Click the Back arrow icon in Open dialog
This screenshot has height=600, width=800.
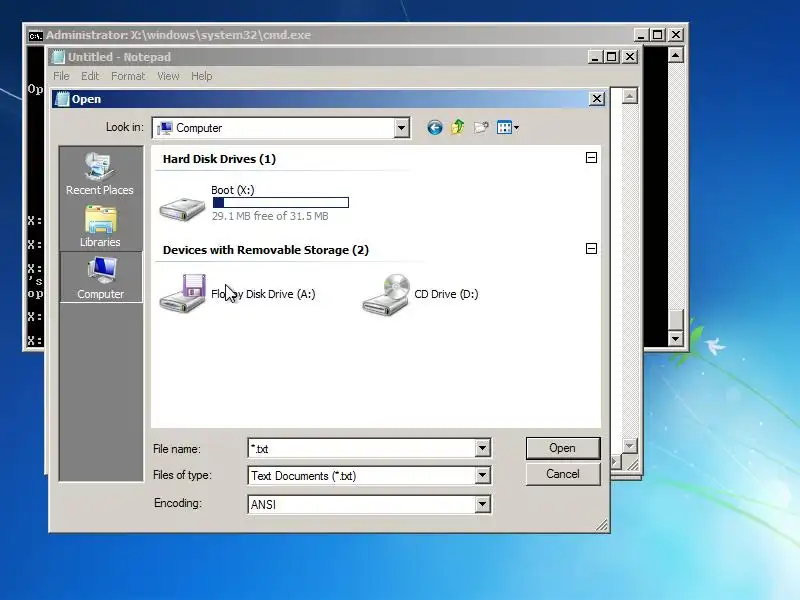pos(435,128)
